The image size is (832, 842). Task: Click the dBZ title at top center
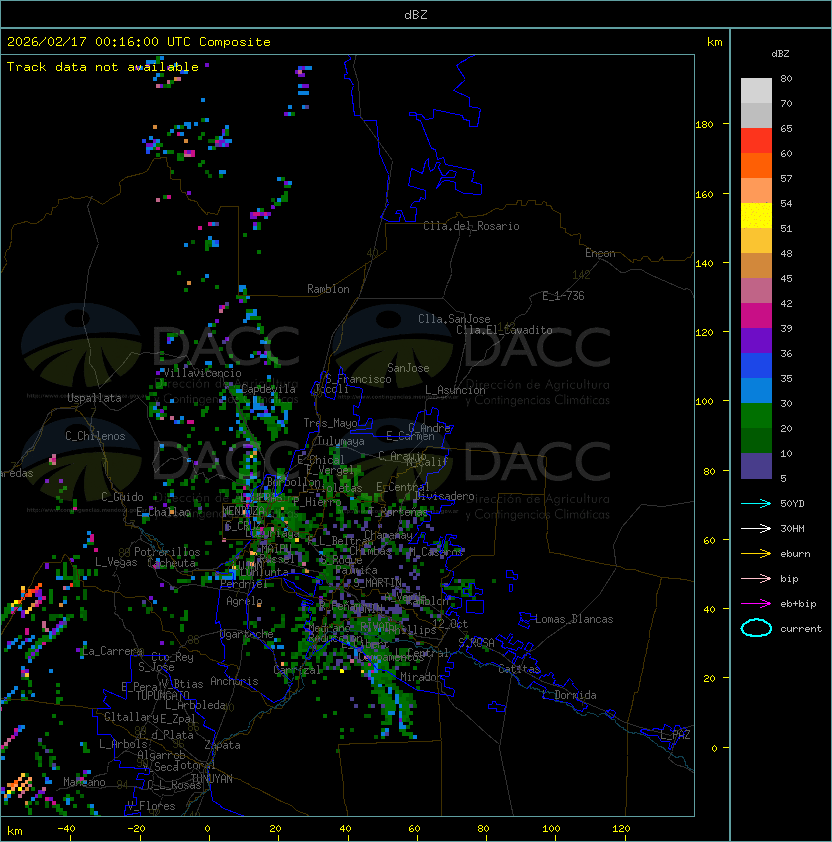pos(416,15)
